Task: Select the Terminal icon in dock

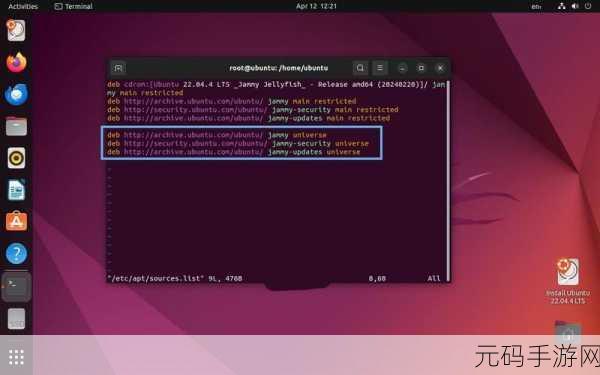Action: click(x=16, y=287)
